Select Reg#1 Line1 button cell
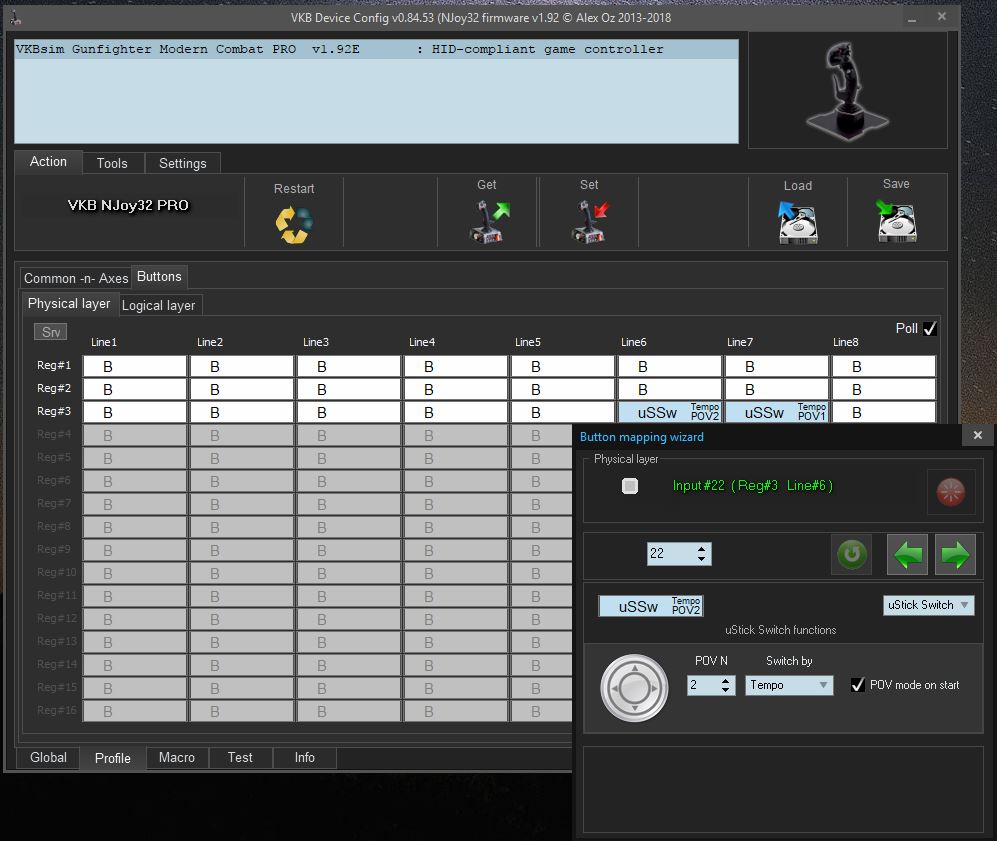997x841 pixels. (x=135, y=367)
